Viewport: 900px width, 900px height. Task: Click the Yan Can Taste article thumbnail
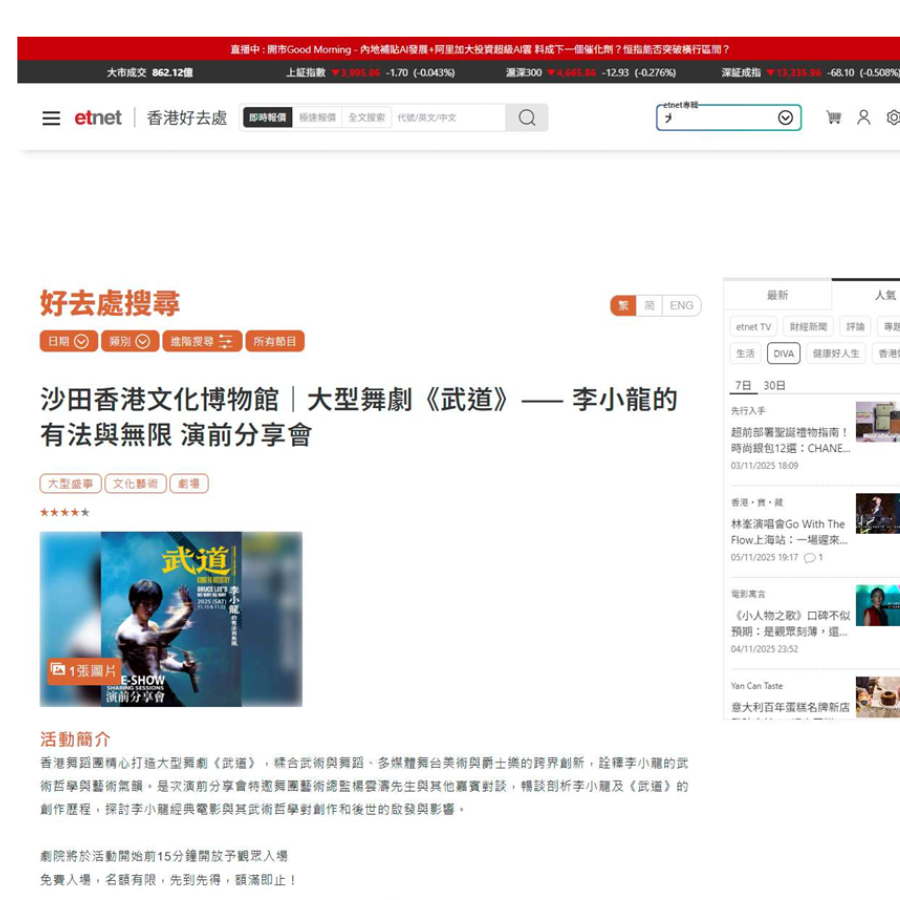878,697
